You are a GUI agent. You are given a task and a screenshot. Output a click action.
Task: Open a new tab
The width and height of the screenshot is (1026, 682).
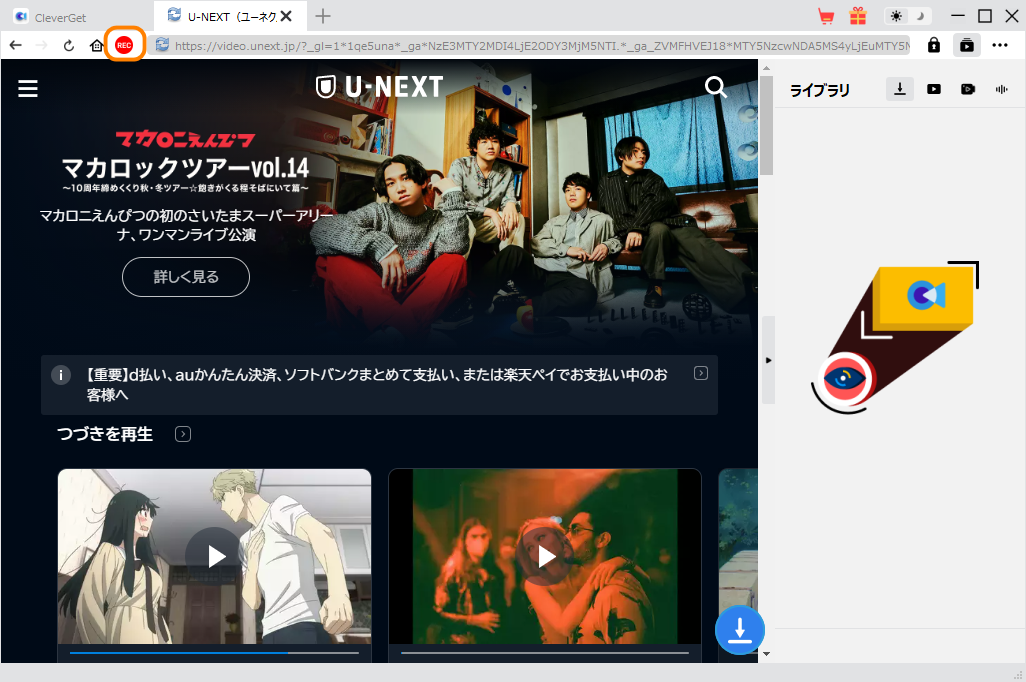[323, 16]
